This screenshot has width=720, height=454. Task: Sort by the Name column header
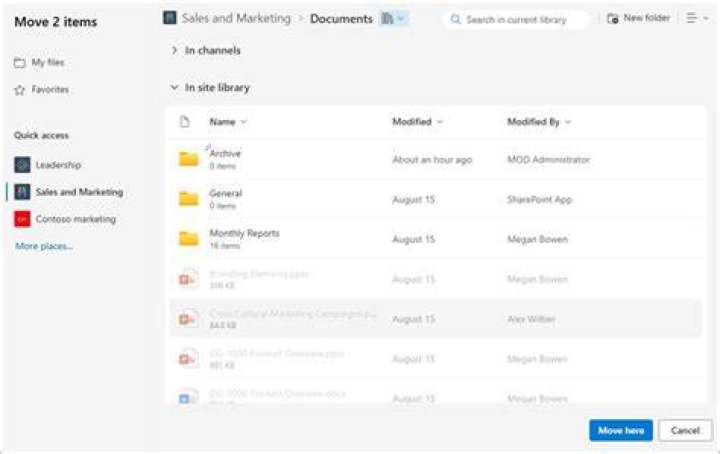[x=228, y=122]
